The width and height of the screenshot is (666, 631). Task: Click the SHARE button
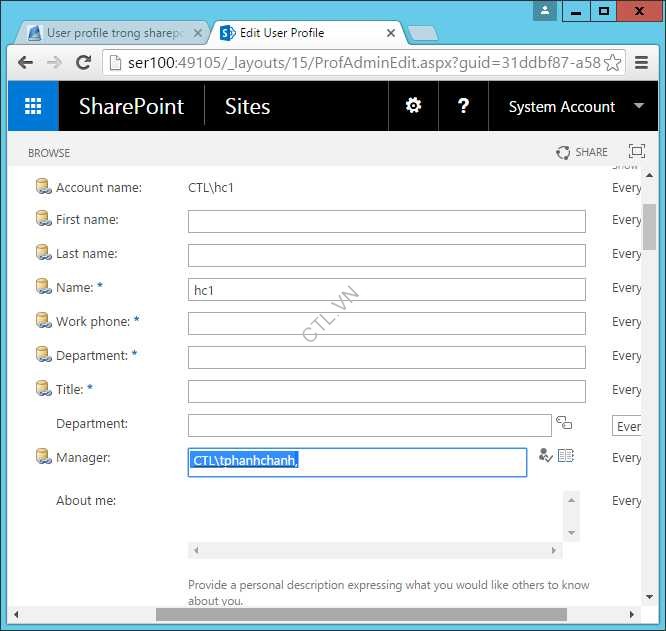click(582, 152)
